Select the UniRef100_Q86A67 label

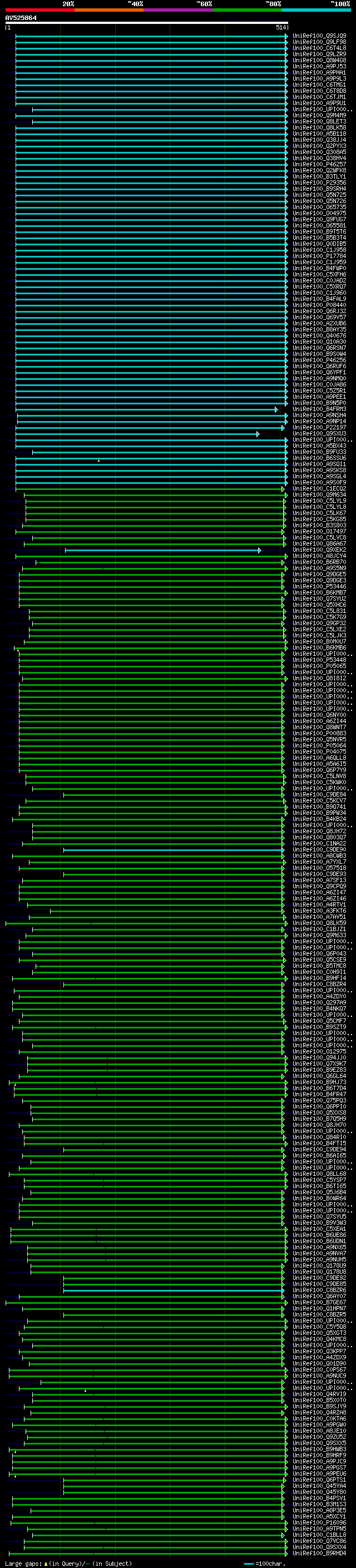319,543
